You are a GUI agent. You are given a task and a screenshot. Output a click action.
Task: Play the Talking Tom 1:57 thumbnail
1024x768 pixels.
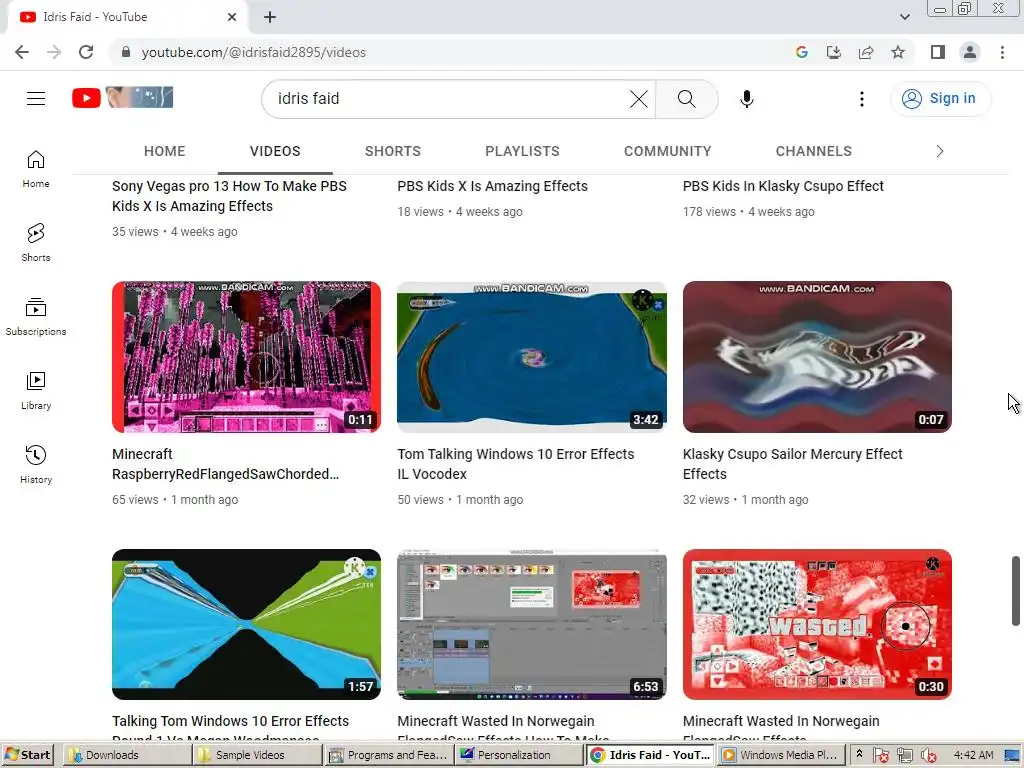coord(246,624)
